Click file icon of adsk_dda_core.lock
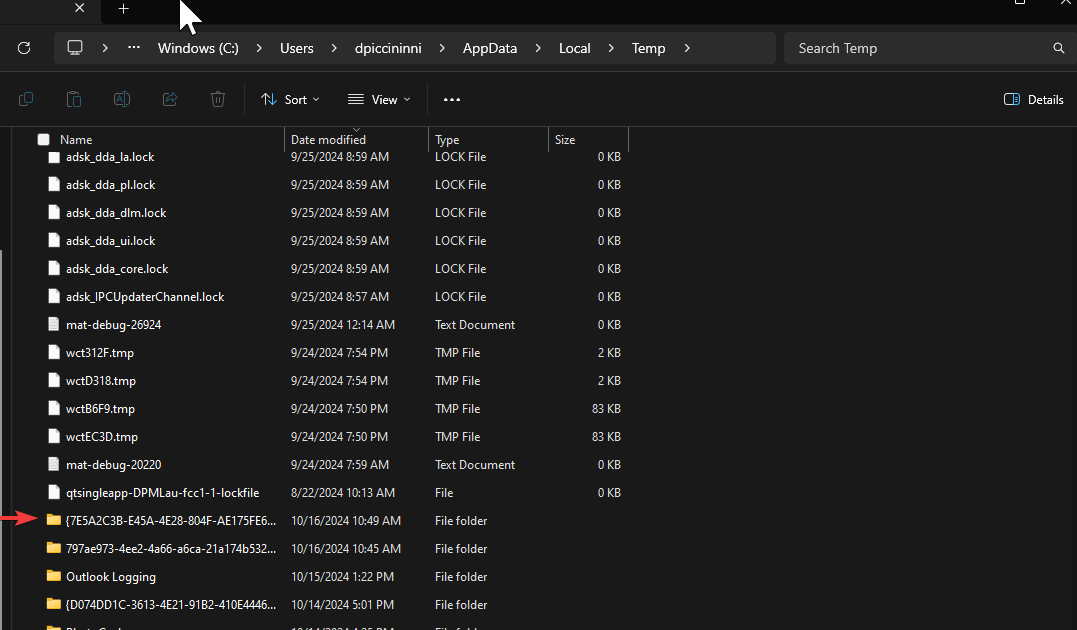1077x630 pixels. (54, 268)
